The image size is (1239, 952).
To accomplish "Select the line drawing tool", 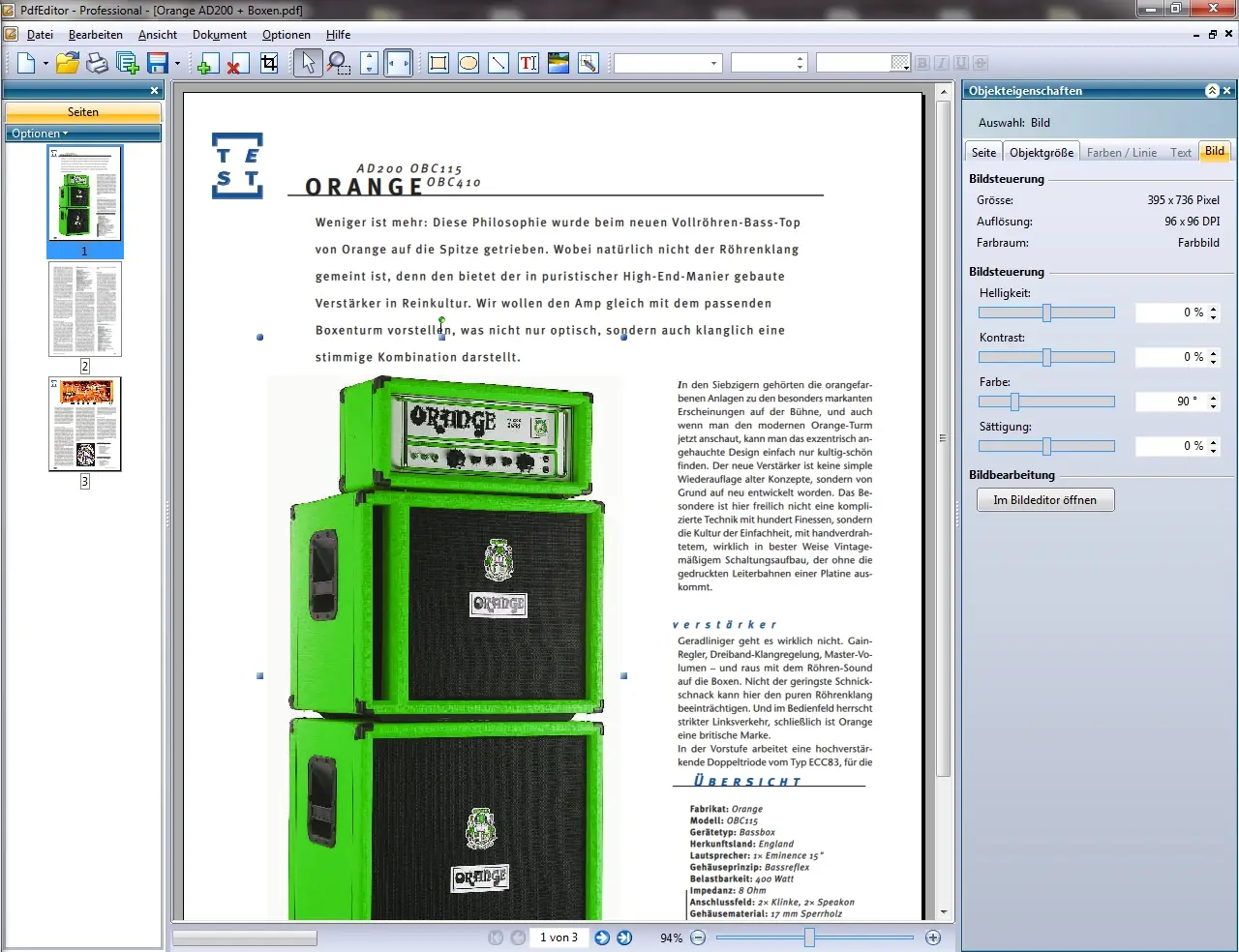I will click(x=499, y=64).
